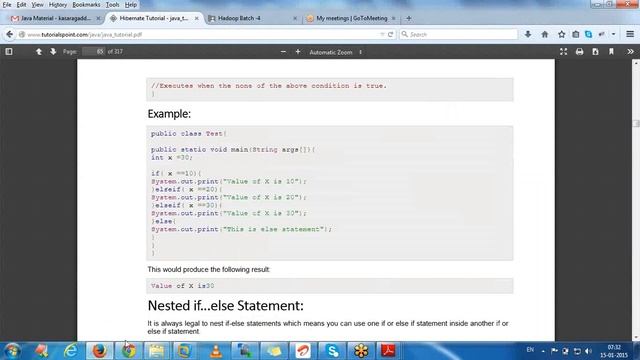Click the code line 'public class Test{'
This screenshot has width=640, height=360.
click(x=189, y=133)
